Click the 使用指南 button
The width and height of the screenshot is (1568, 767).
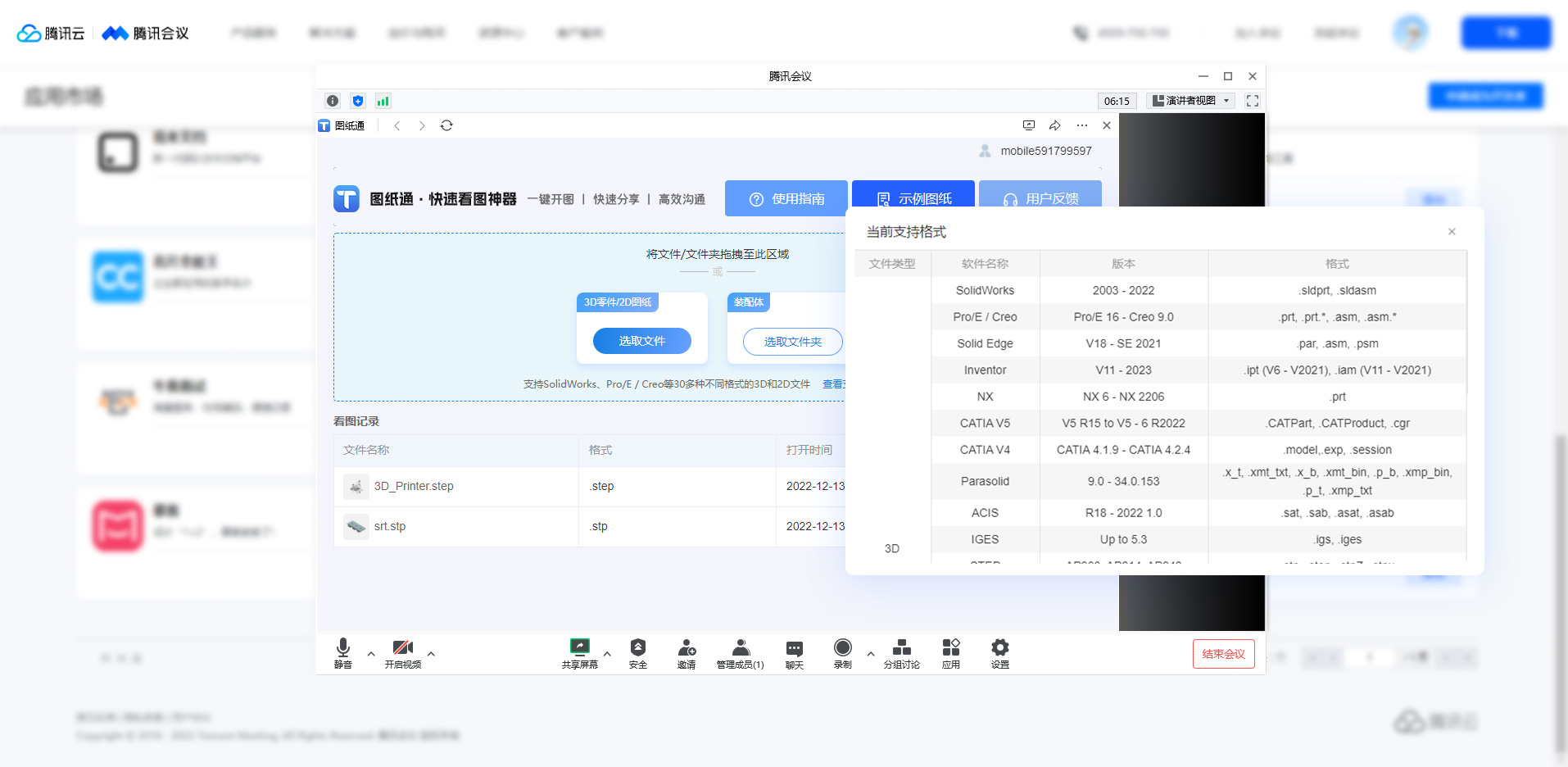[x=786, y=198]
